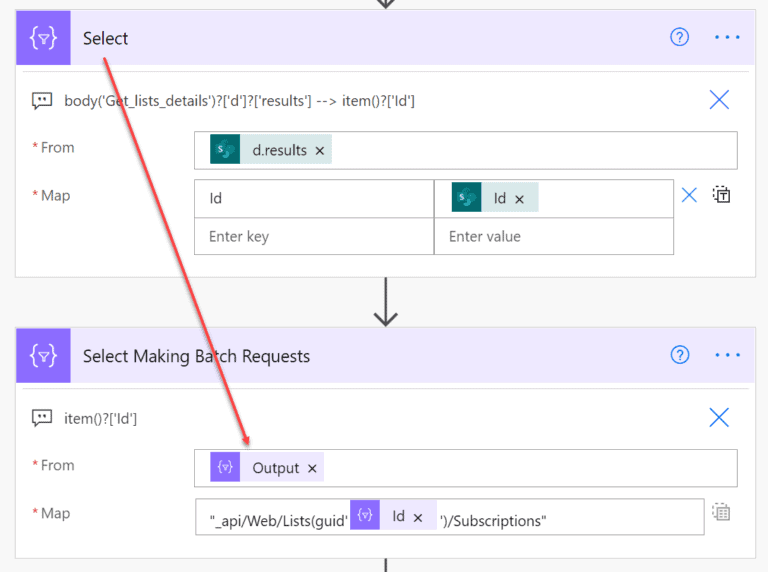Remove the Select action comment

719,100
